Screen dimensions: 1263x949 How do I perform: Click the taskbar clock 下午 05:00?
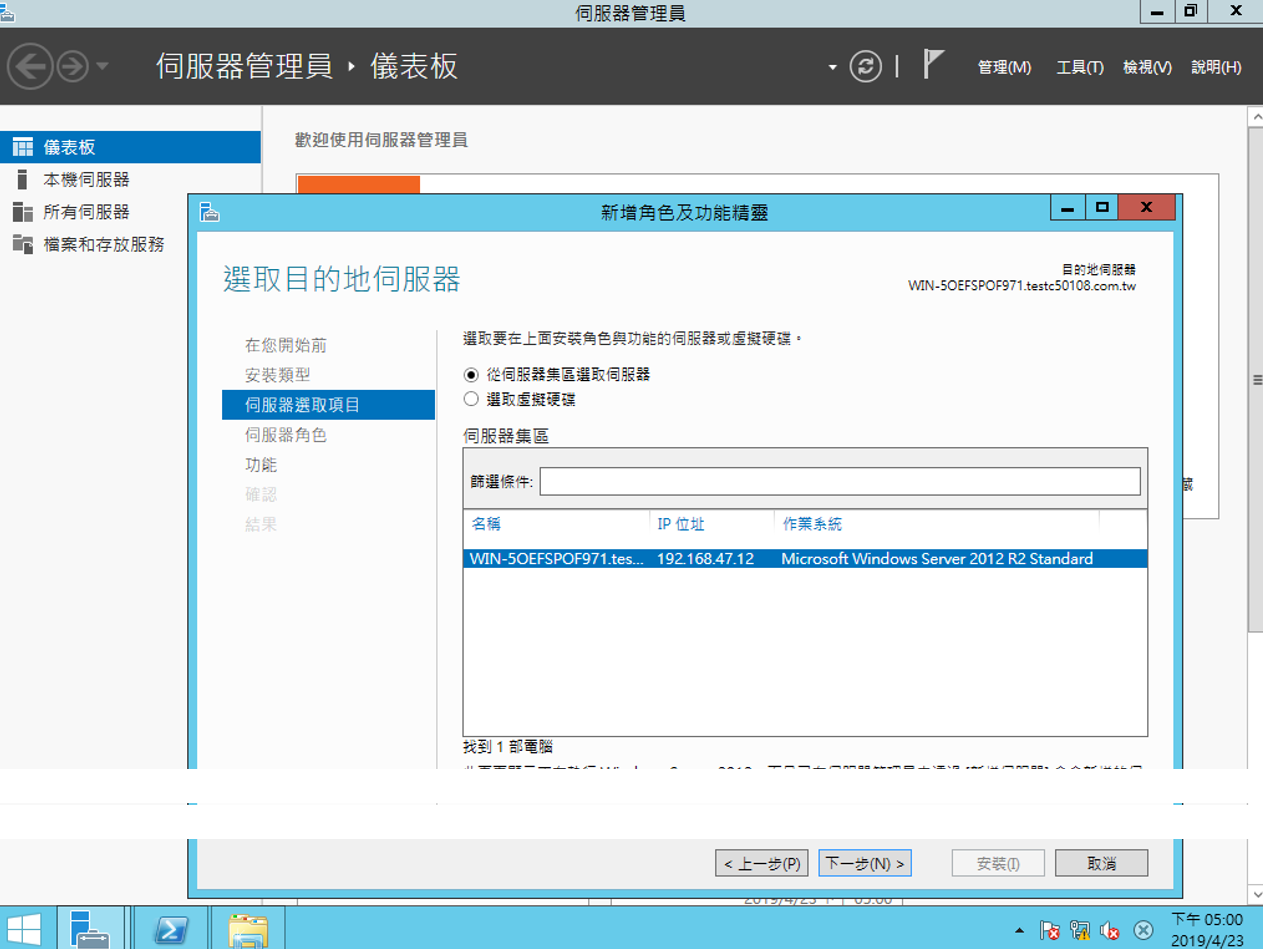(x=1206, y=920)
